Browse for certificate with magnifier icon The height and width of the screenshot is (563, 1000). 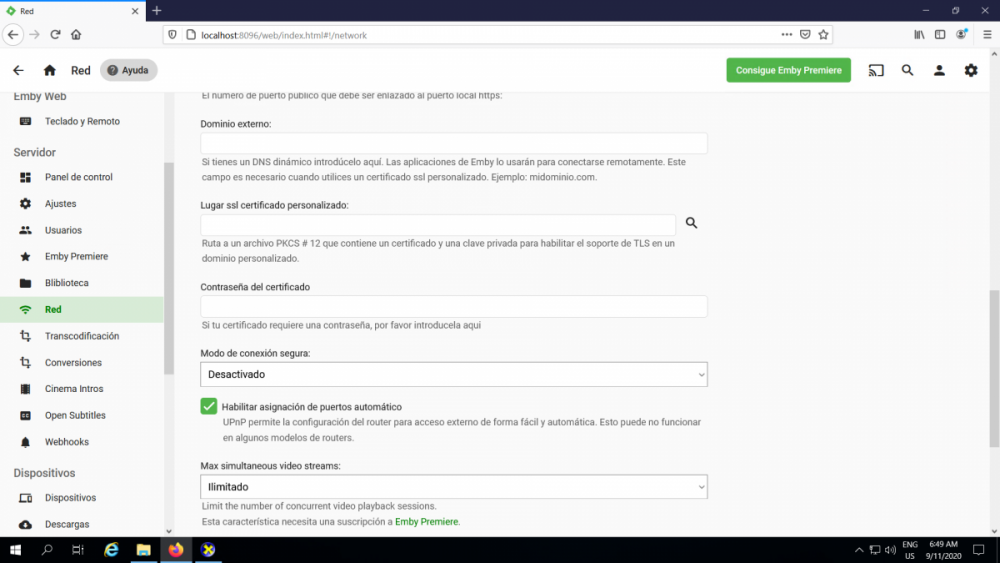point(691,223)
